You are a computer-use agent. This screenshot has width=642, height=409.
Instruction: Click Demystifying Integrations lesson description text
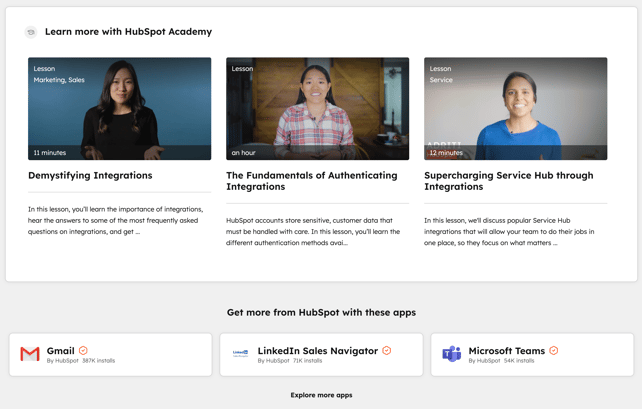click(115, 220)
